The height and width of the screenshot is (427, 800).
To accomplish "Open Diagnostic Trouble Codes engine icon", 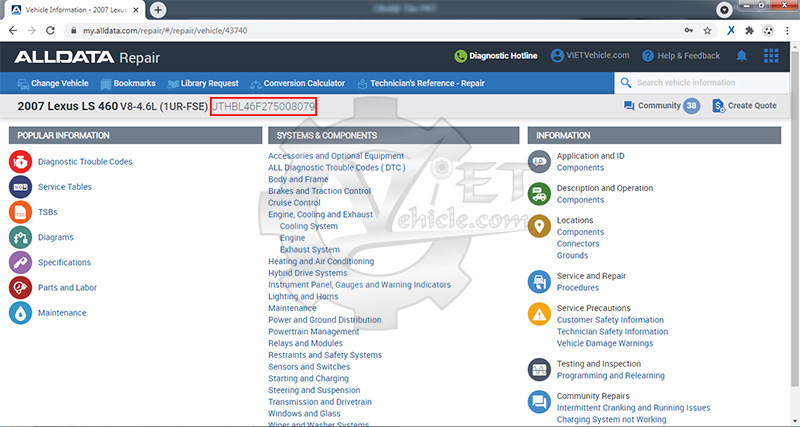I will (20, 162).
